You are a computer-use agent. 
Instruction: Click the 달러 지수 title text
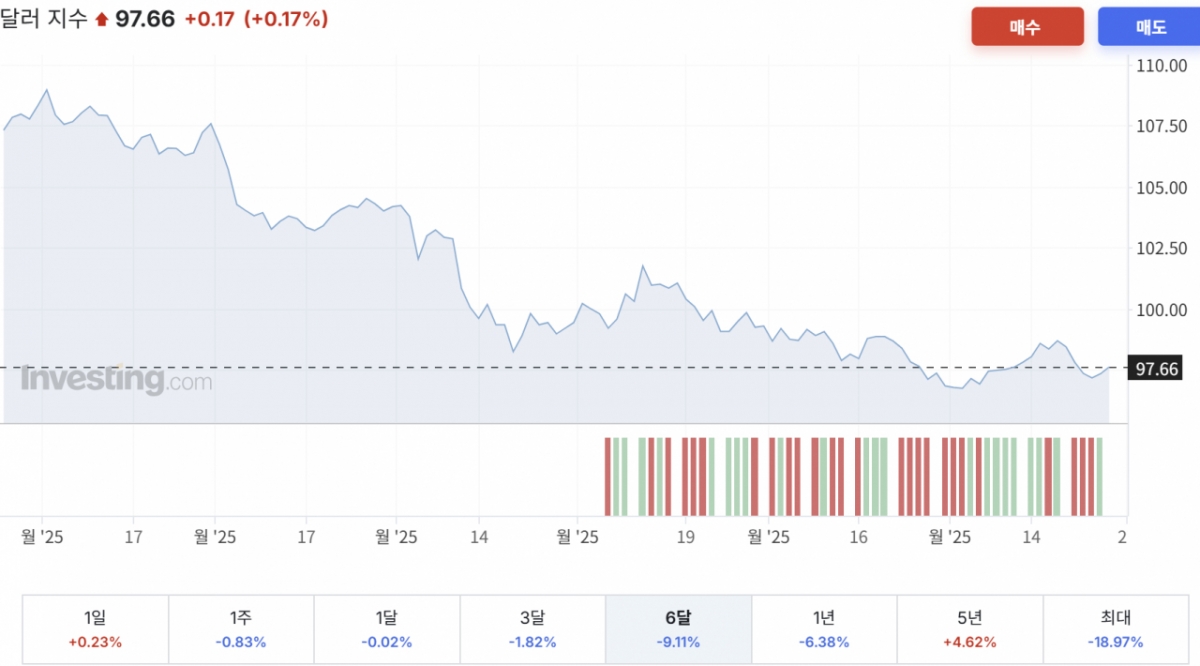44,19
